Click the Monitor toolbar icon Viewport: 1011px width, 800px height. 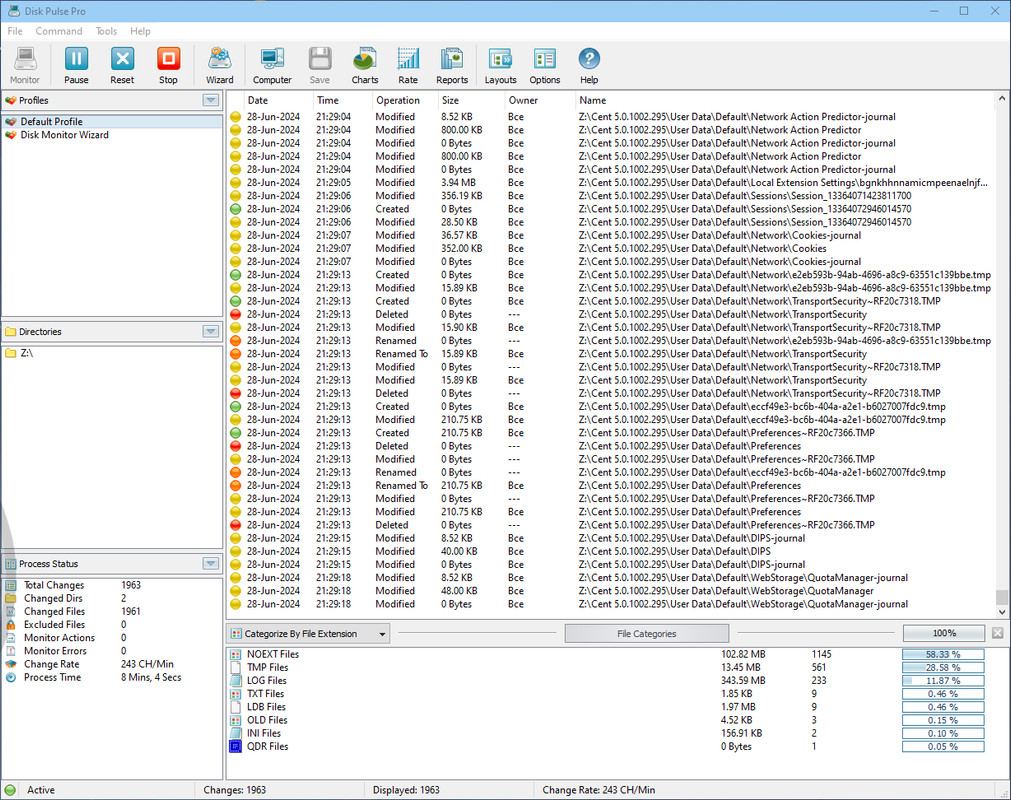coord(25,66)
